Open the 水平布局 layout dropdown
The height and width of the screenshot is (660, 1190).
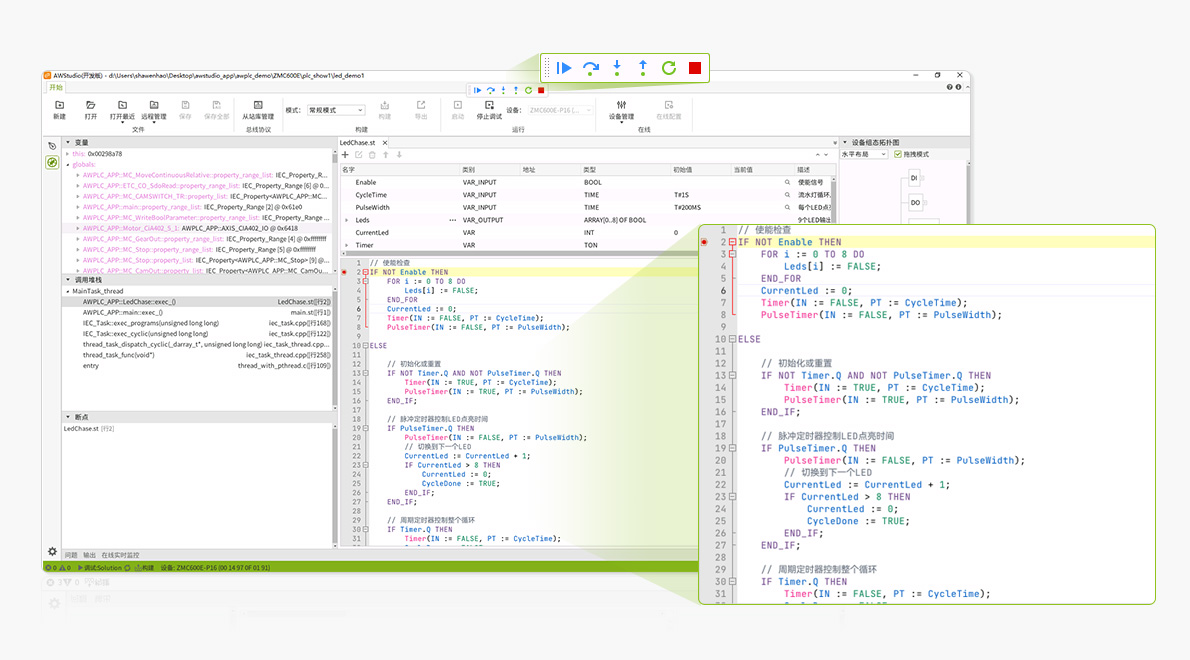pyautogui.click(x=864, y=155)
